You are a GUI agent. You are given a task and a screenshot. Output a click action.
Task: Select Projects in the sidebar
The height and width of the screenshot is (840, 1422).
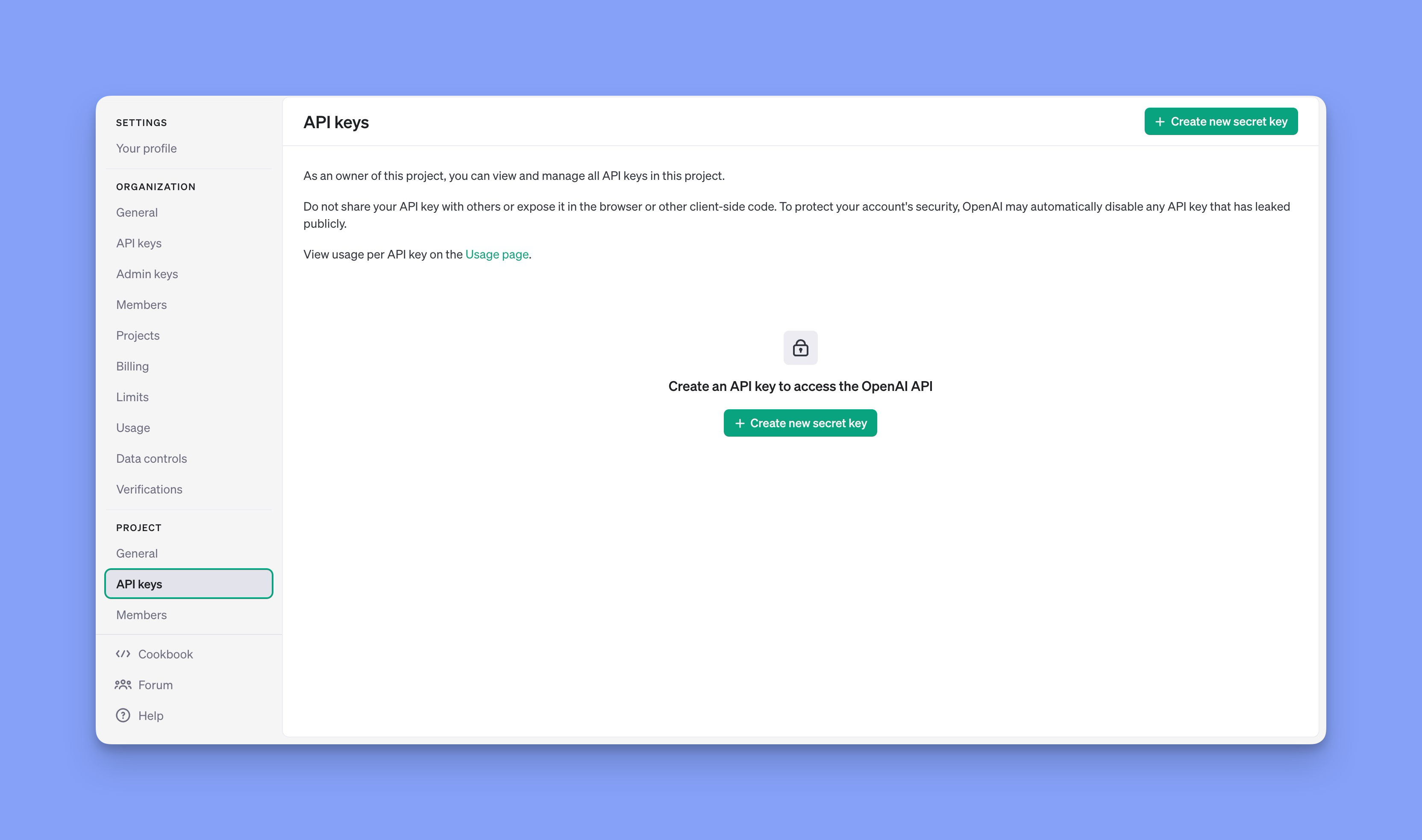tap(137, 334)
